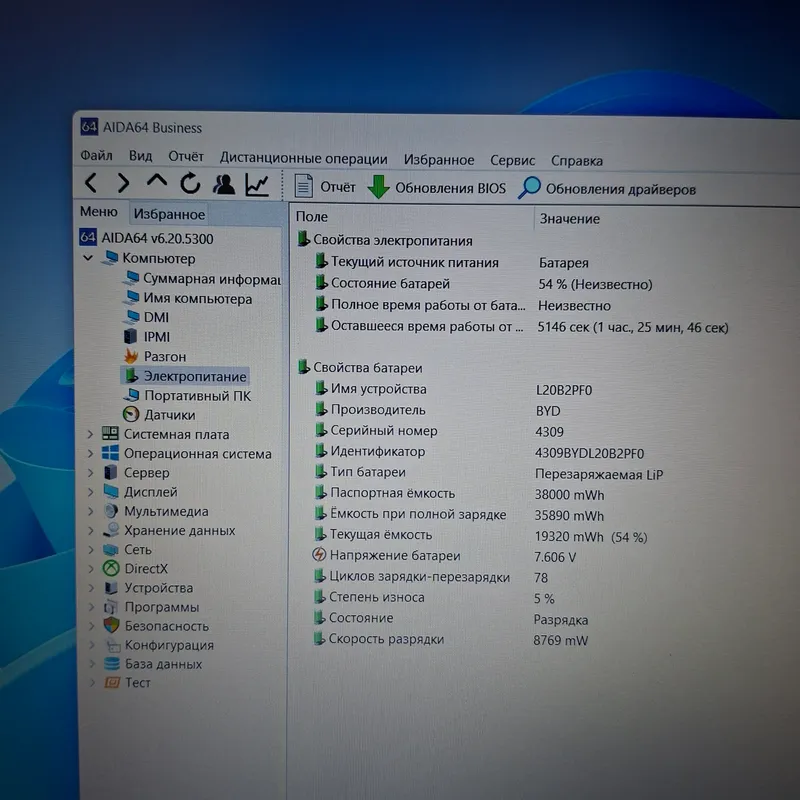This screenshot has height=800, width=800.
Task: Select the Степень износа row
Action: pyautogui.click(x=434, y=597)
